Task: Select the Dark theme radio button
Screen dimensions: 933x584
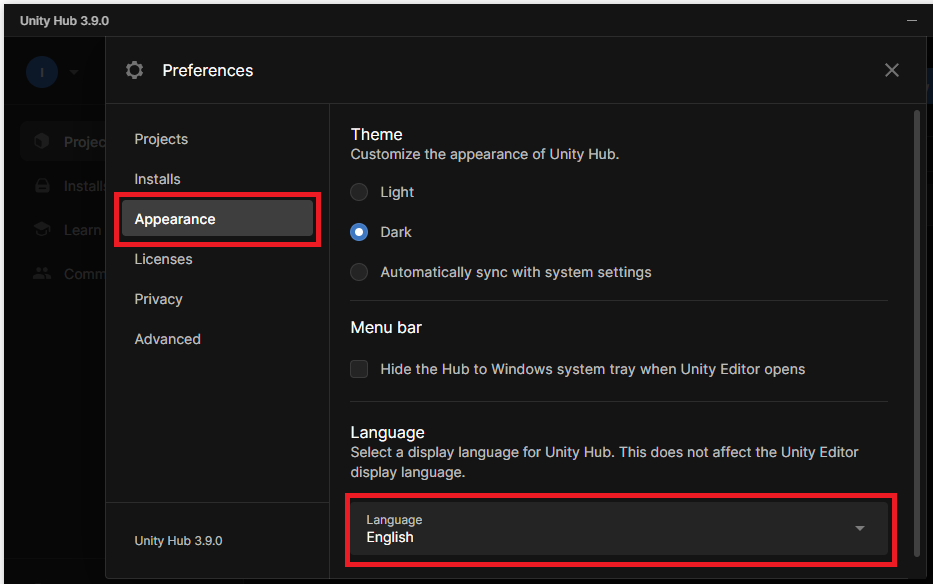Action: (359, 232)
